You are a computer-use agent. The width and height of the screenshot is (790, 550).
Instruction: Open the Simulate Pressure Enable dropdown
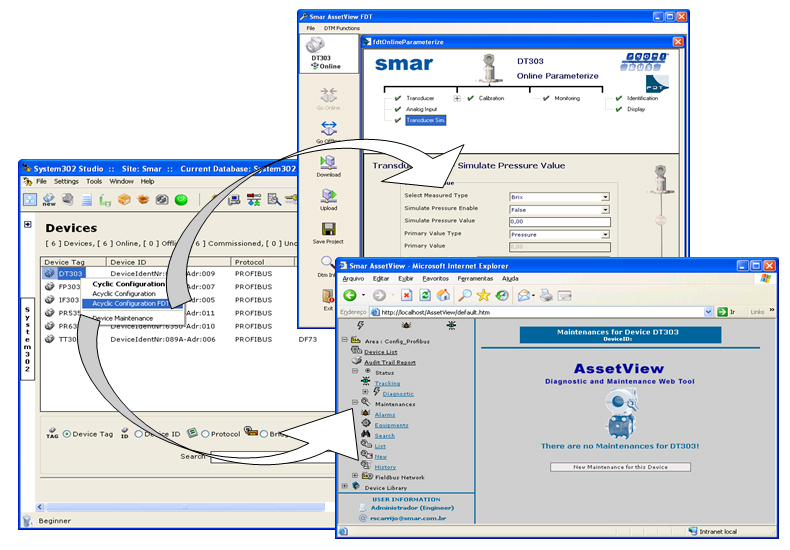pos(605,210)
